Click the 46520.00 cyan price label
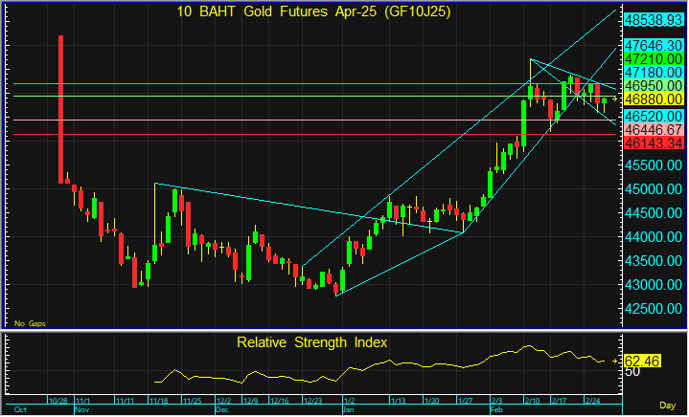 click(654, 116)
